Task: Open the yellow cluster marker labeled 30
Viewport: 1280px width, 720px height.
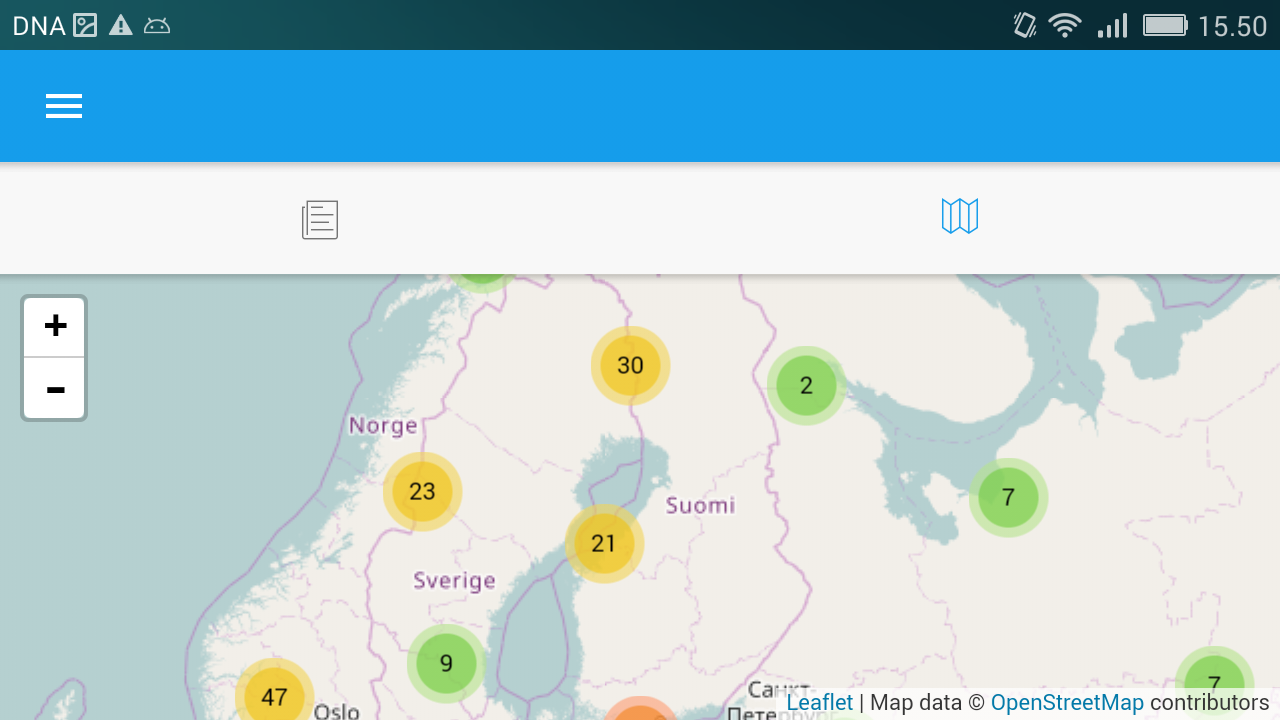Action: [630, 365]
